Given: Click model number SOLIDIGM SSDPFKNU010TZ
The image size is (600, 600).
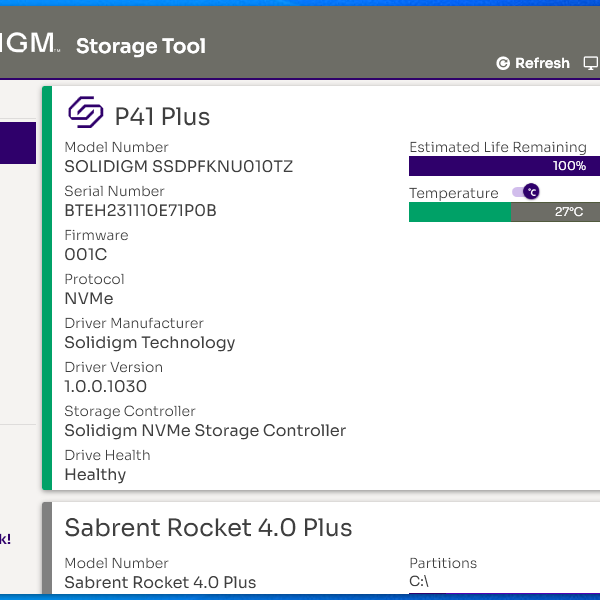Looking at the screenshot, I should 179,166.
